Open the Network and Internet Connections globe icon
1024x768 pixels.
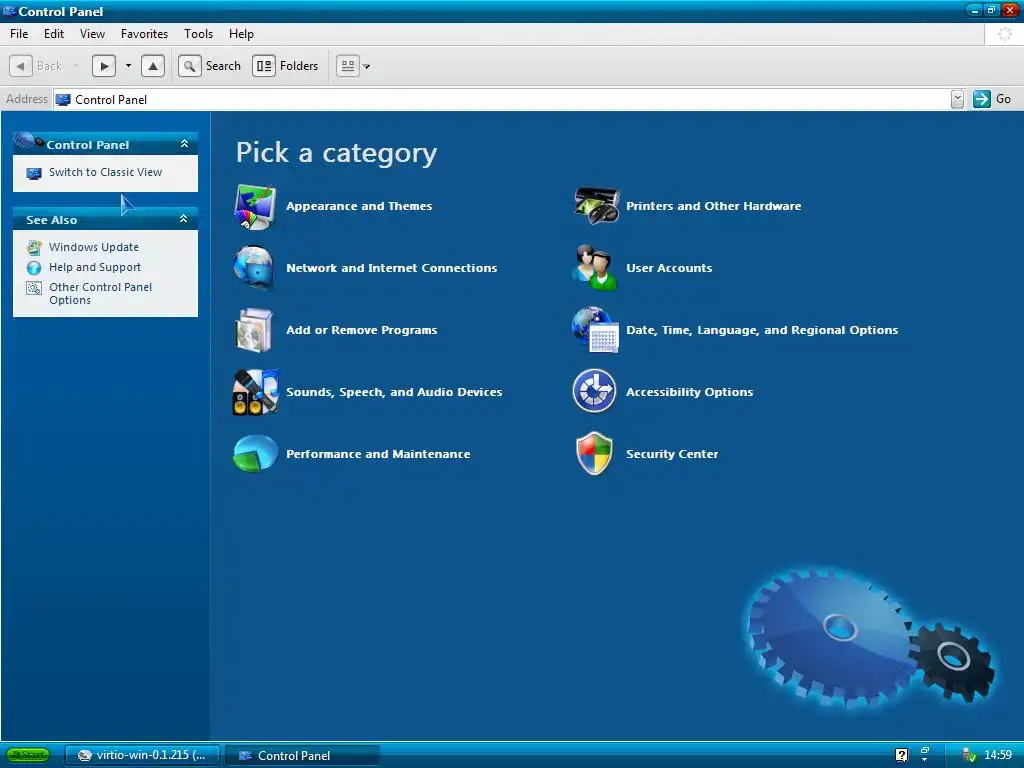tap(254, 268)
